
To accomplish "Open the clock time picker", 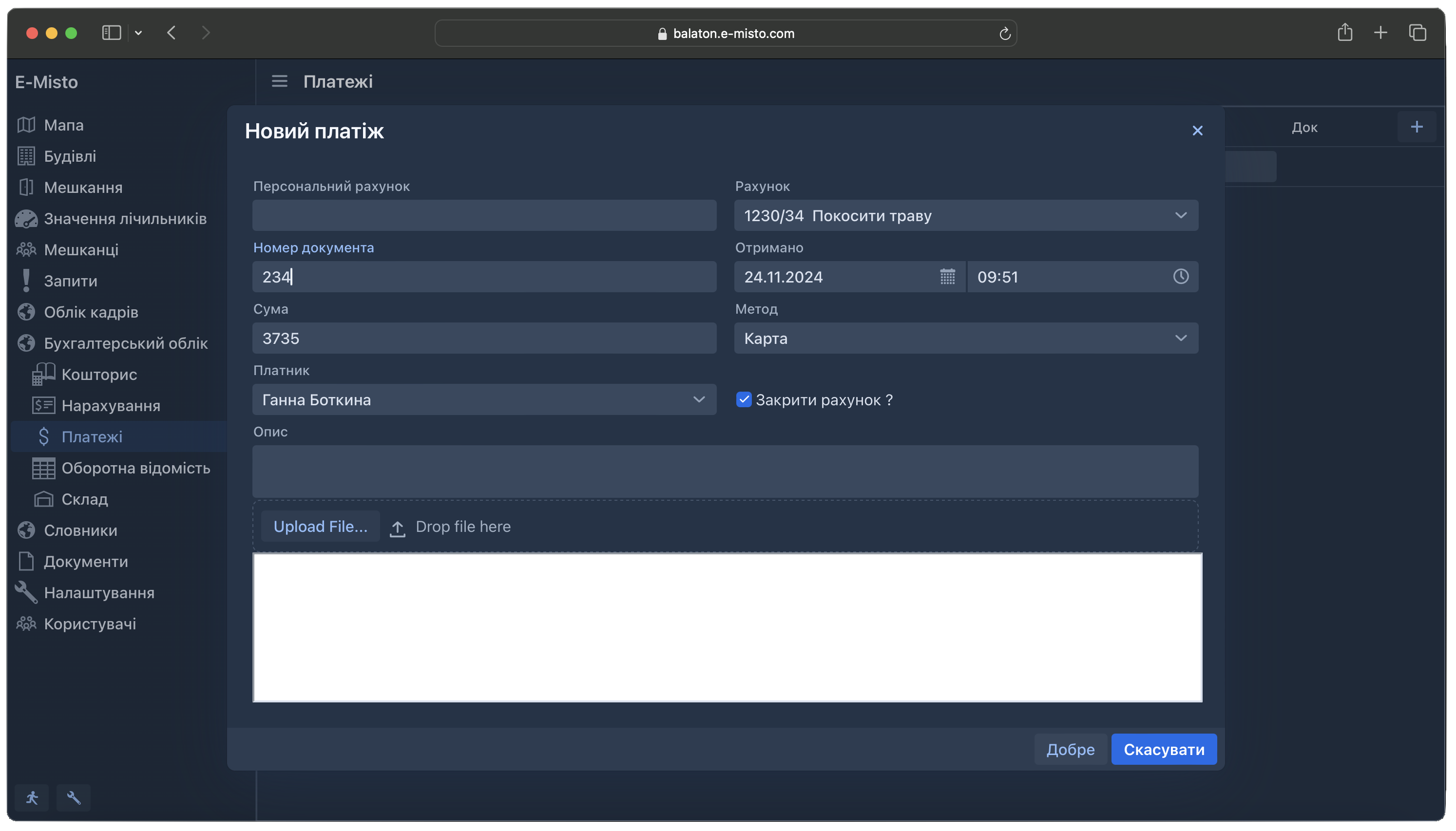I will [x=1181, y=277].
